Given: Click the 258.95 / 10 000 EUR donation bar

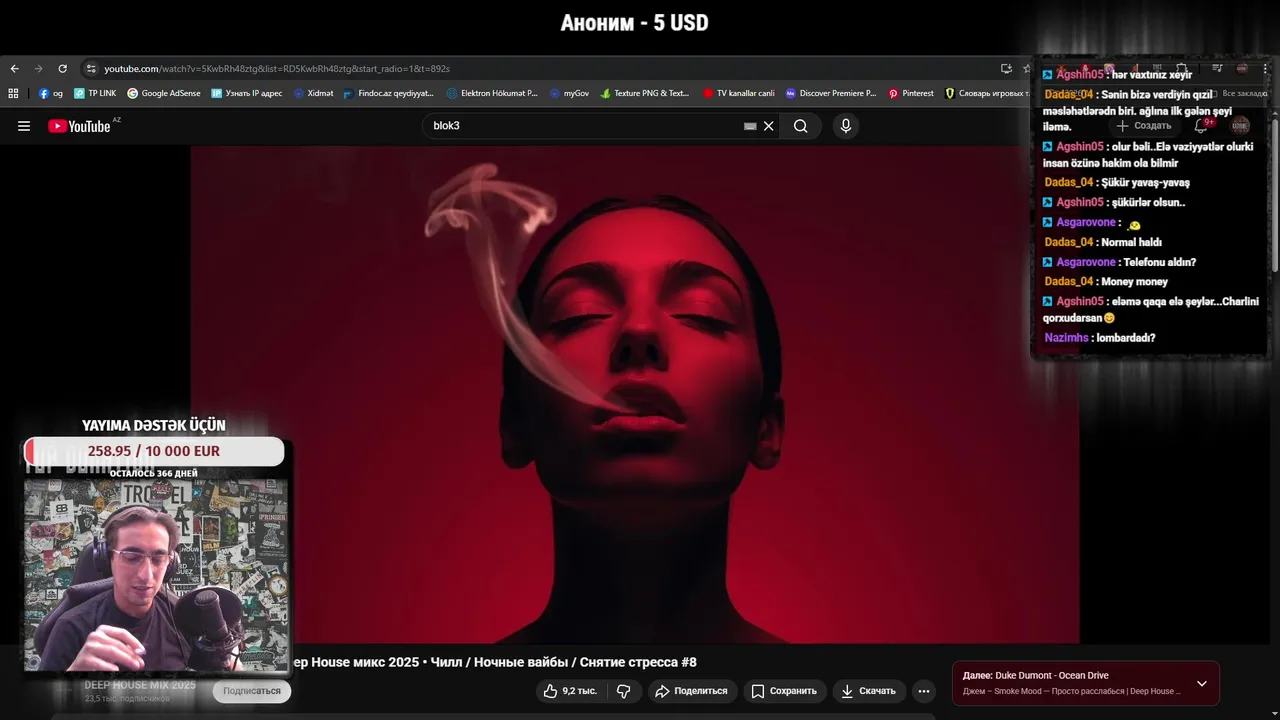Looking at the screenshot, I should pyautogui.click(x=154, y=451).
